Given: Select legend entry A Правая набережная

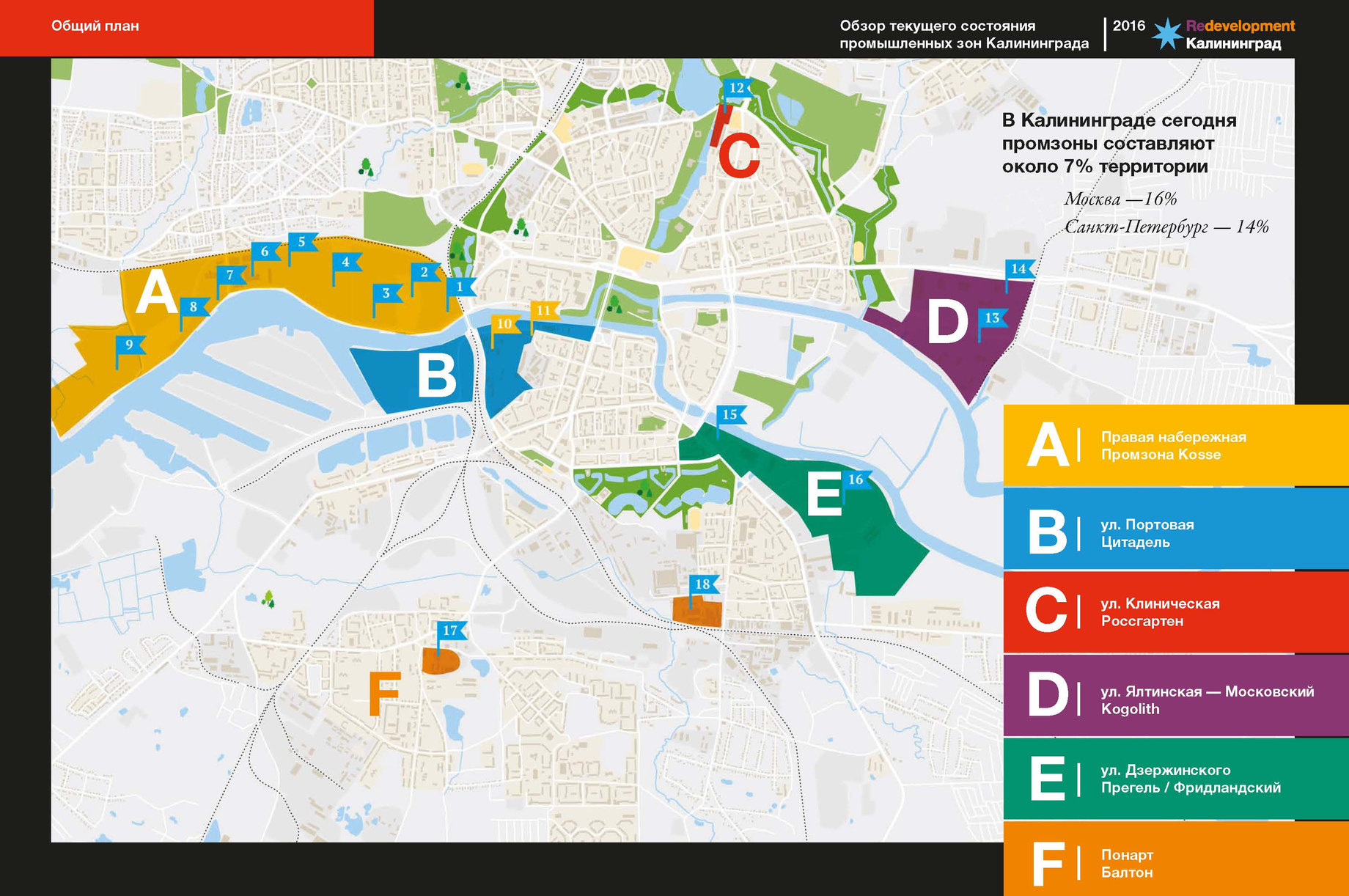Looking at the screenshot, I should 1176,445.
